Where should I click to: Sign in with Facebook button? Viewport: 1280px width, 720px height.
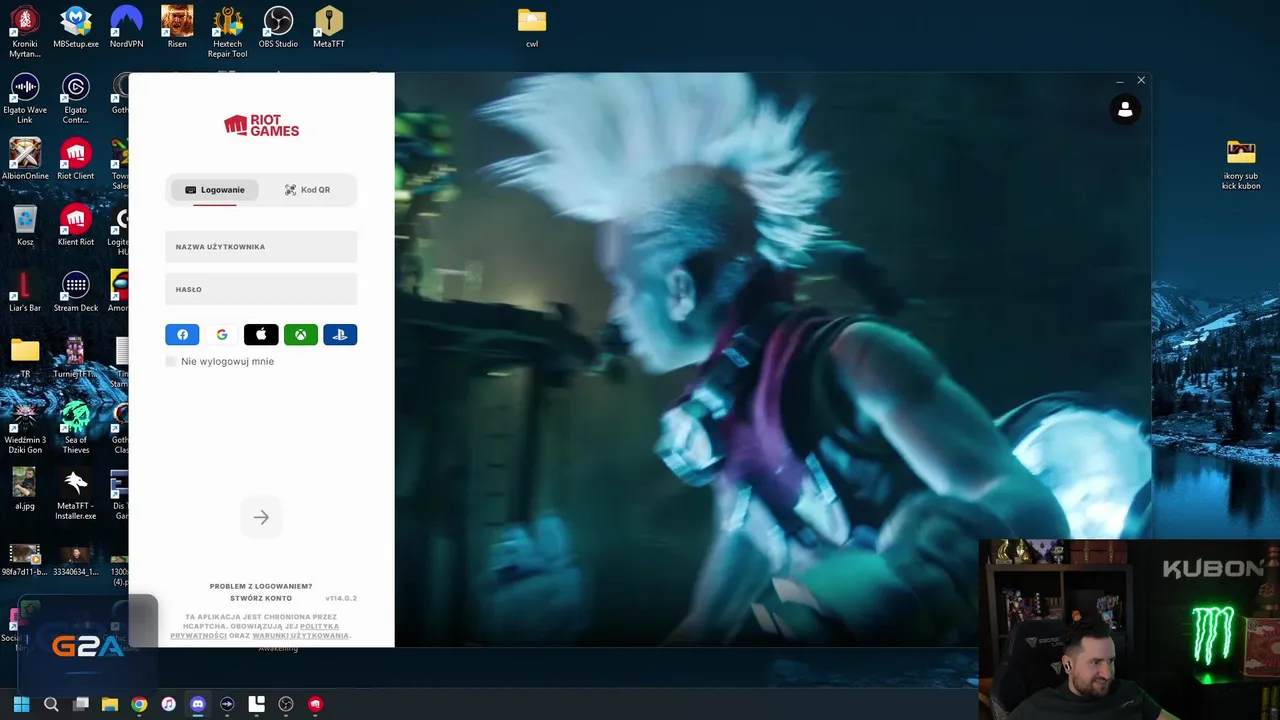pyautogui.click(x=182, y=335)
